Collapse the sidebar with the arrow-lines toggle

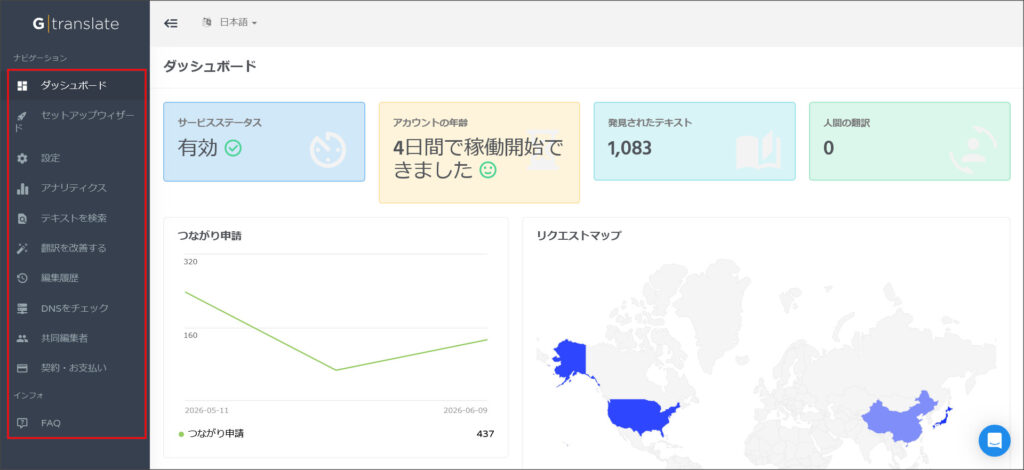click(170, 23)
